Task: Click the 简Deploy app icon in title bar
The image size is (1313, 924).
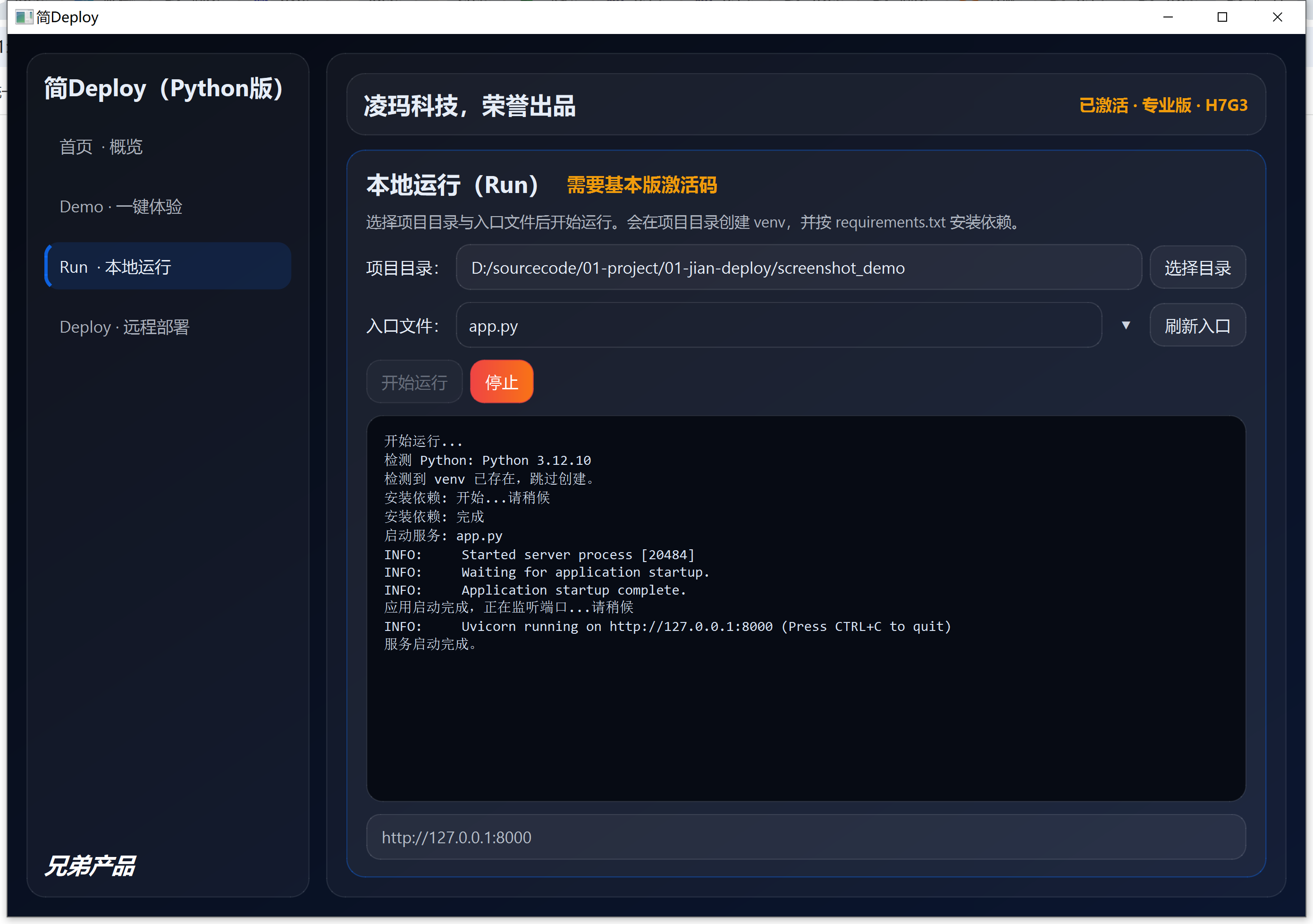Action: 24,17
